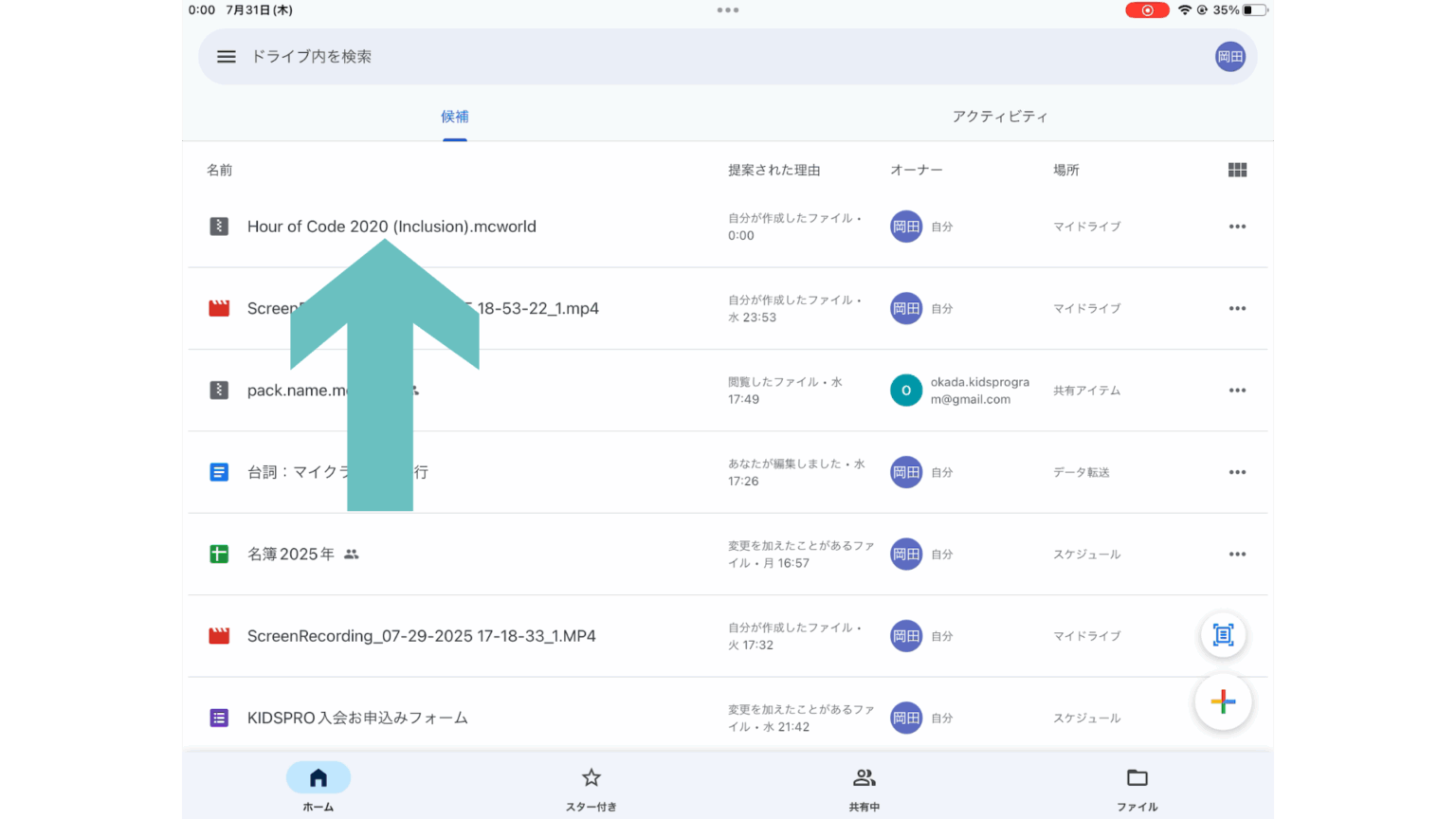Open the hamburger navigation menu
Viewport: 1456px width, 819px height.
tap(227, 57)
